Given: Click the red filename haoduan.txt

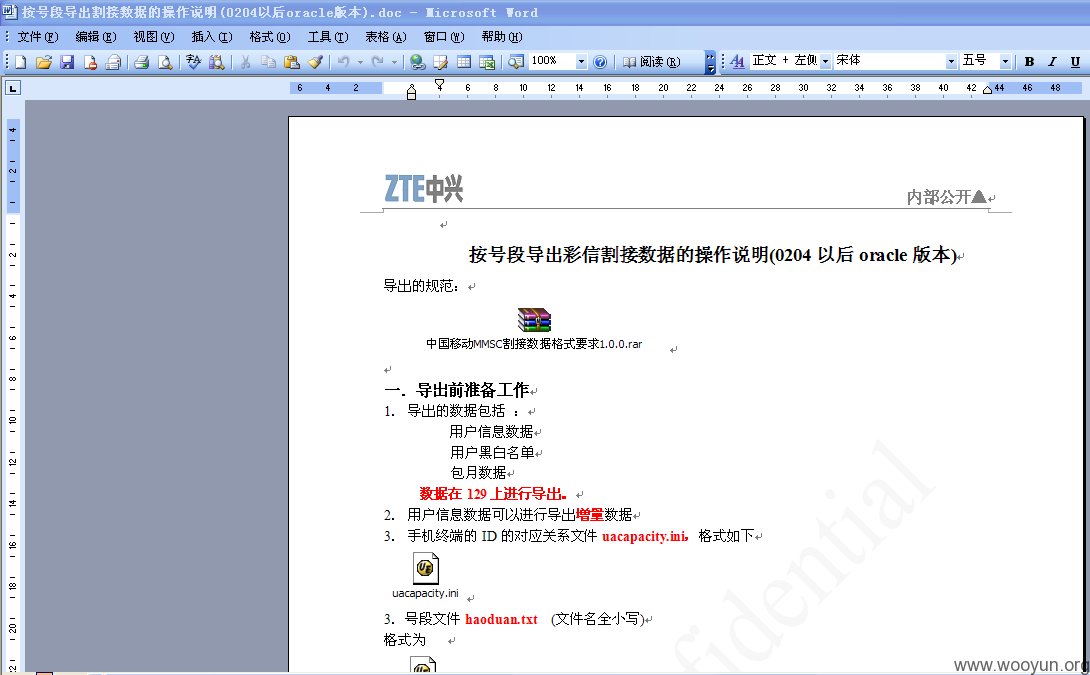Looking at the screenshot, I should click(501, 619).
